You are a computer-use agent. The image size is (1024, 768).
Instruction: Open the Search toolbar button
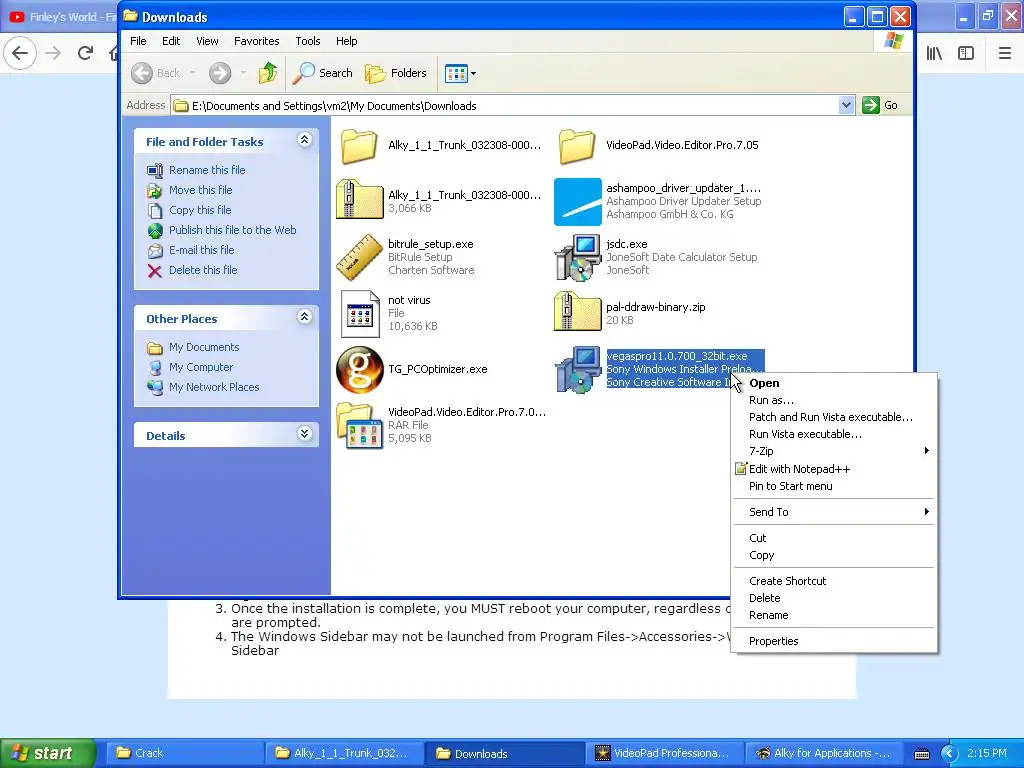point(322,73)
